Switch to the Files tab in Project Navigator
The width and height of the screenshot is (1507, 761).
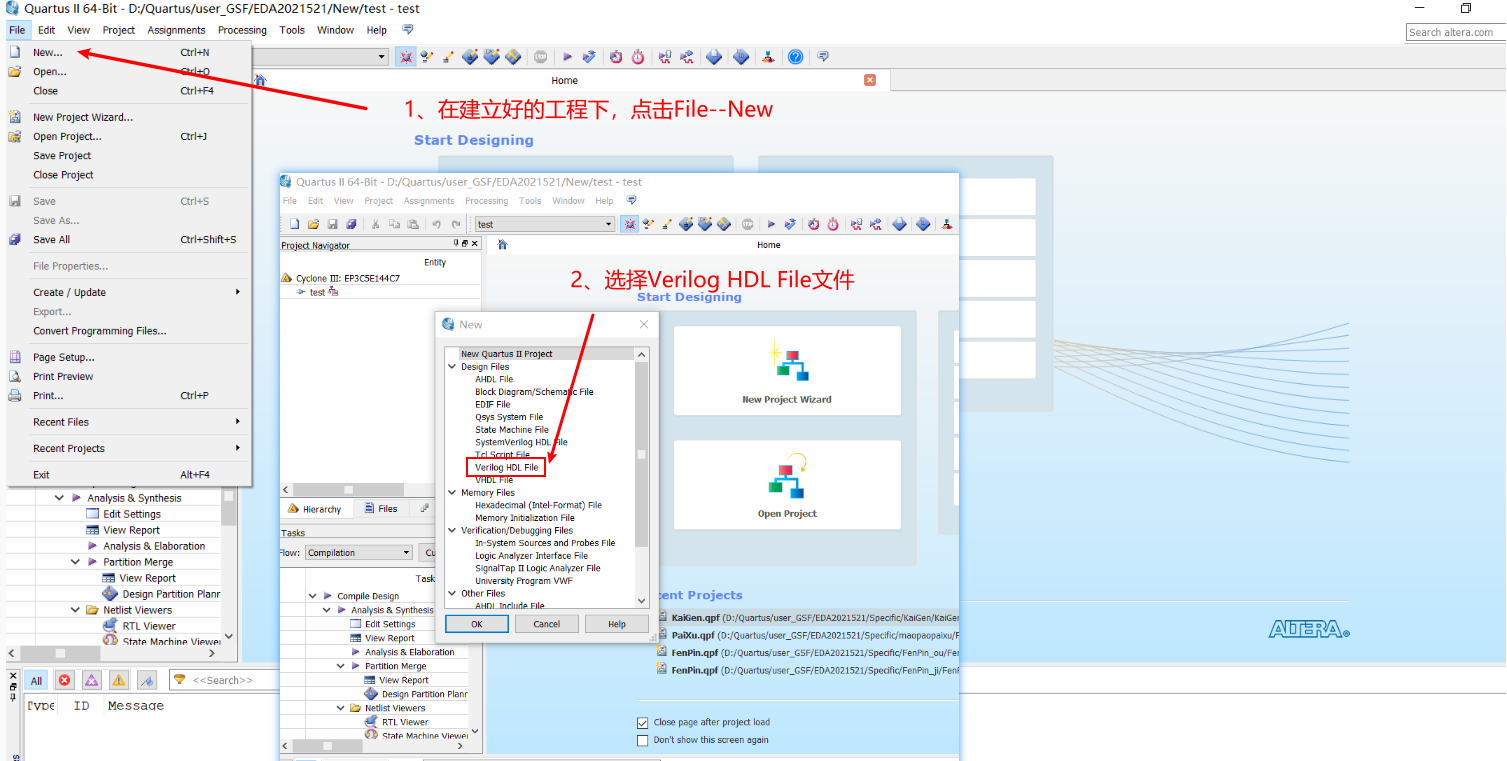point(379,509)
